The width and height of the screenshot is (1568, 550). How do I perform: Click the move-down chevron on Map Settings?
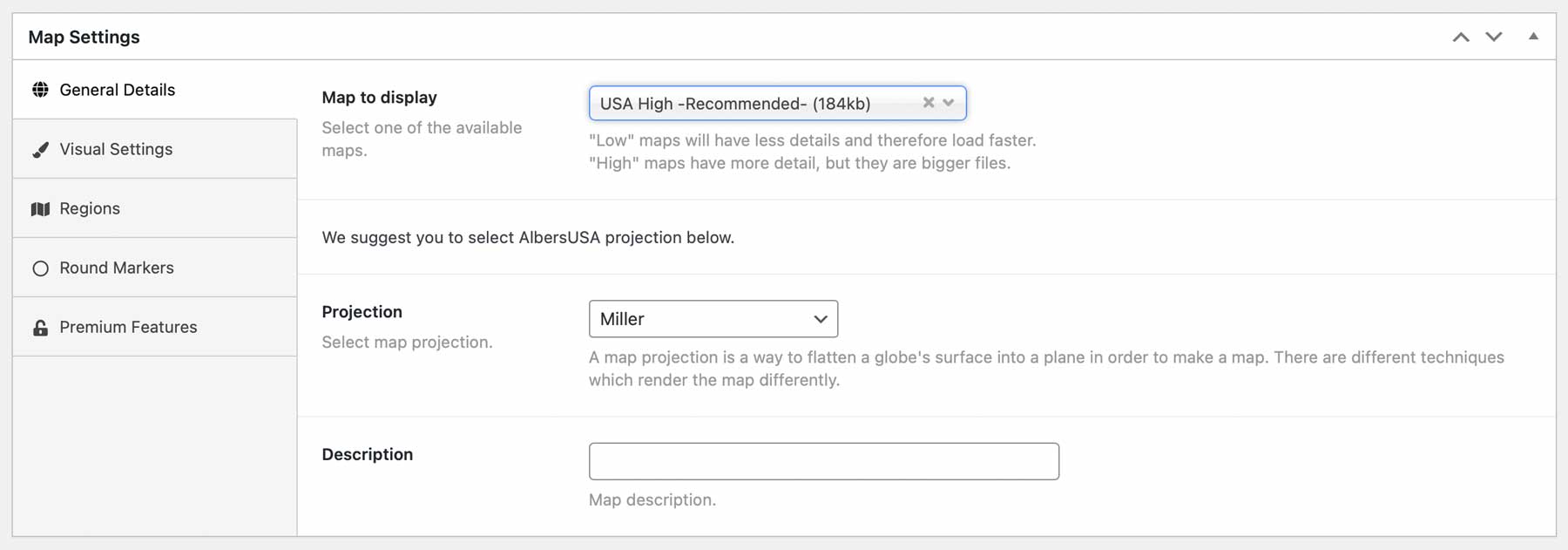click(1493, 37)
